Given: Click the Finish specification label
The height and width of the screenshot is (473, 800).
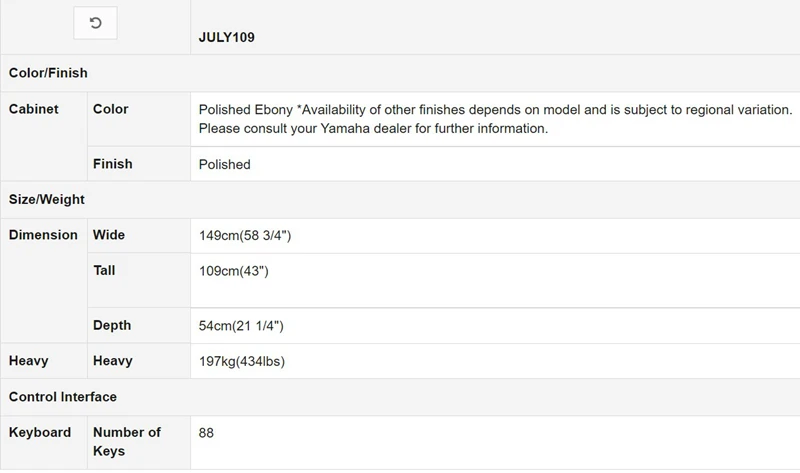Looking at the screenshot, I should pyautogui.click(x=113, y=164).
